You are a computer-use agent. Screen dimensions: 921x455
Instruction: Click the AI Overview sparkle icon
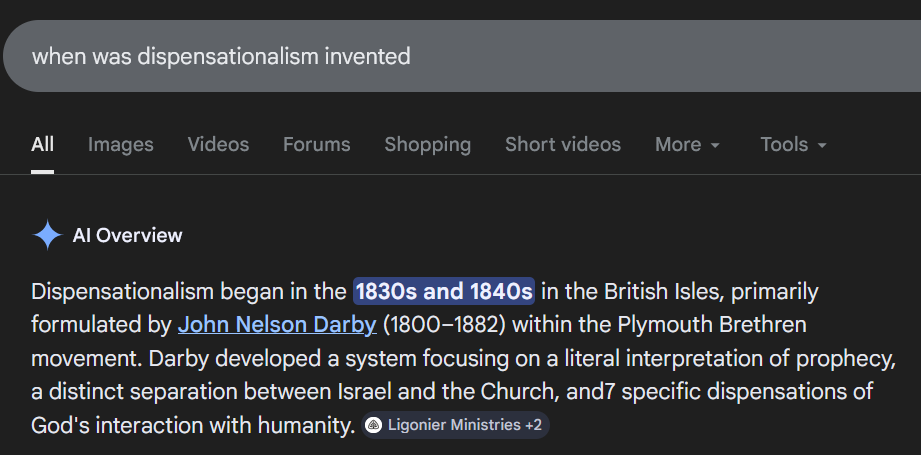point(47,235)
